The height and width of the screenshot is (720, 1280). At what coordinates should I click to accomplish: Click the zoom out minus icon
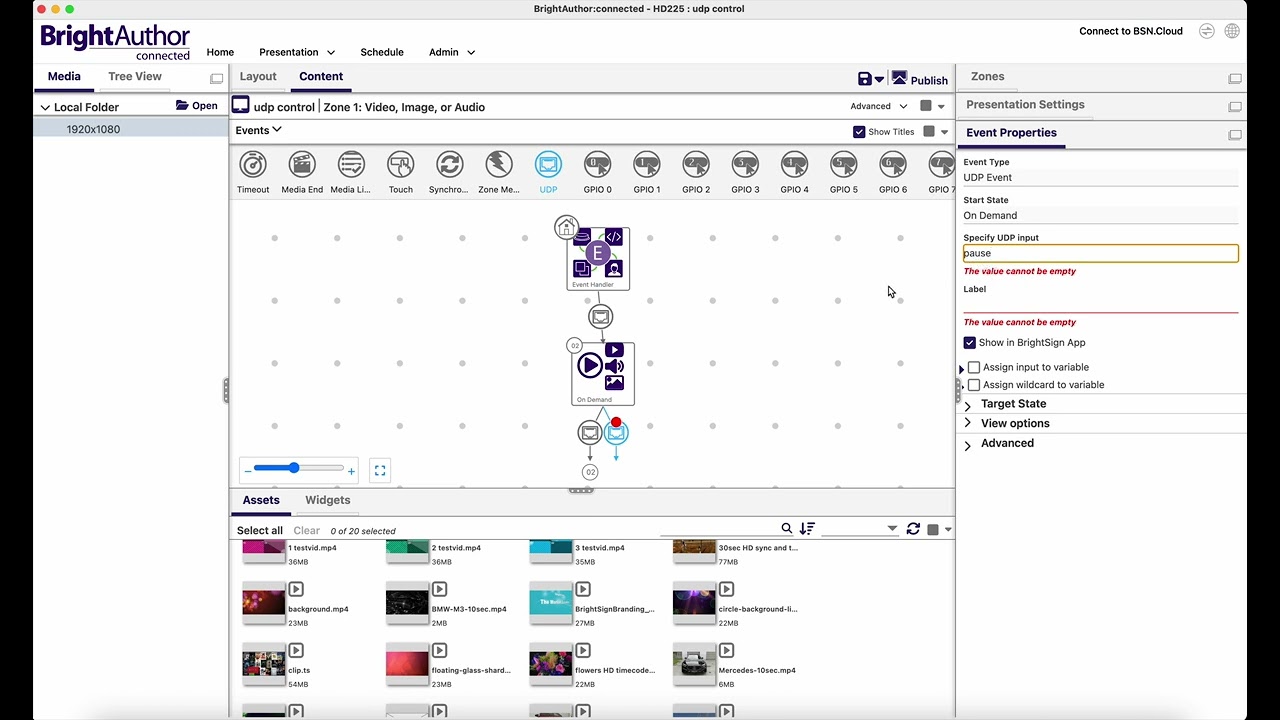click(x=248, y=471)
